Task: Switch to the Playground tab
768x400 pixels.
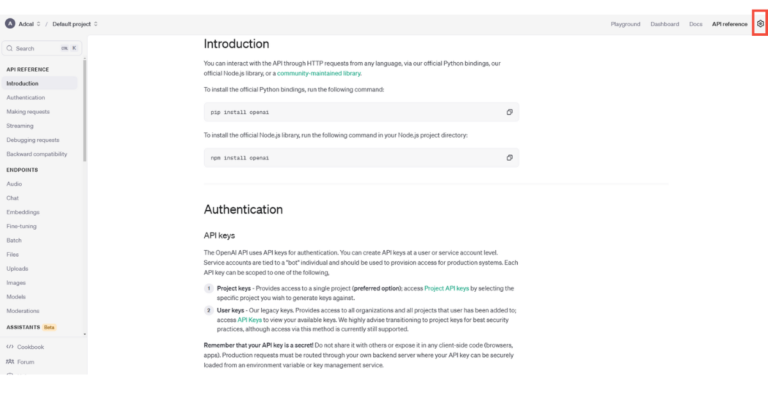Action: [625, 23]
